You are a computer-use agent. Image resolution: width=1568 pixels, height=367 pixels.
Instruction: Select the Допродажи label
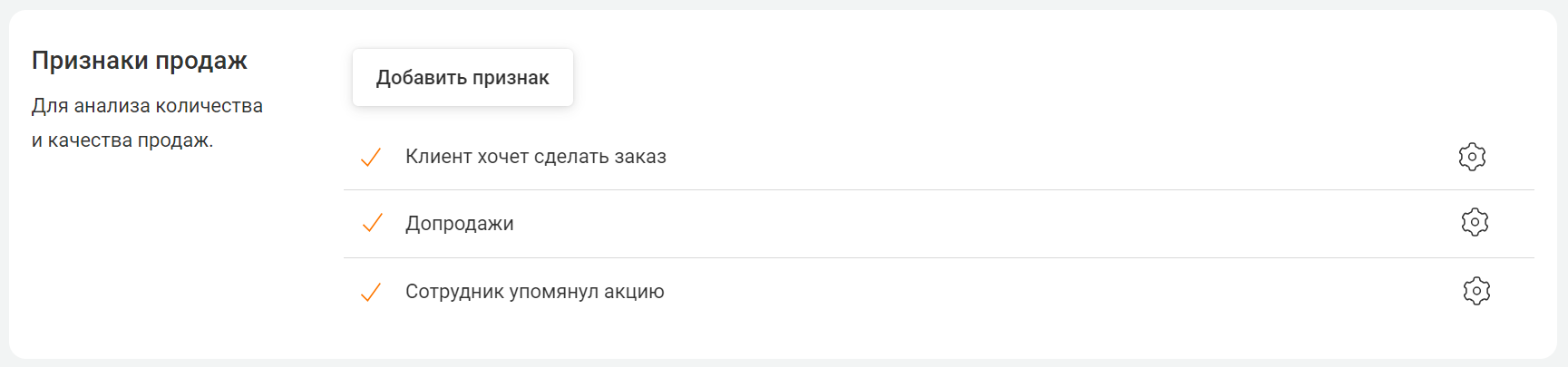pos(460,224)
